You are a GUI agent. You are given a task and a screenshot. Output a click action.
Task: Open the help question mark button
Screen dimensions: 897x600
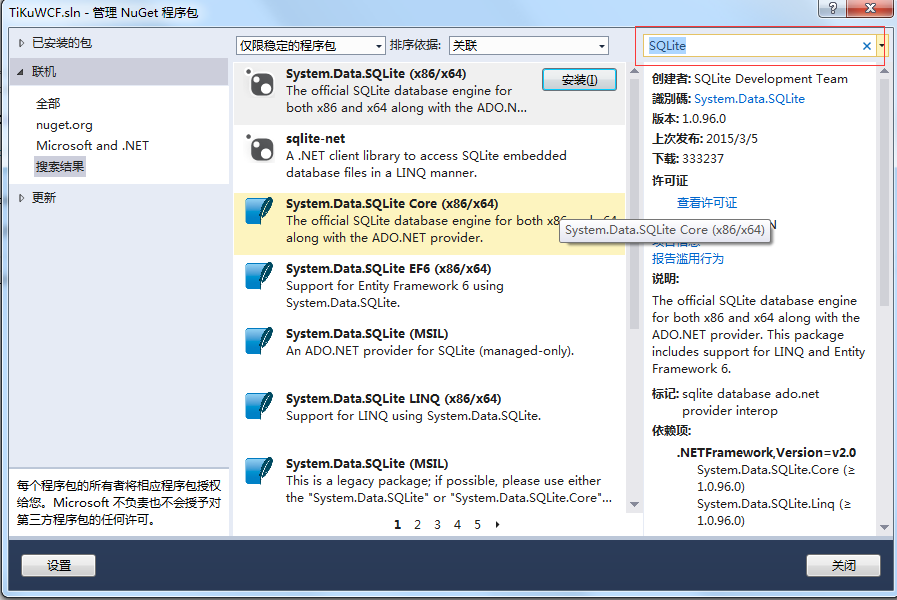pos(832,8)
